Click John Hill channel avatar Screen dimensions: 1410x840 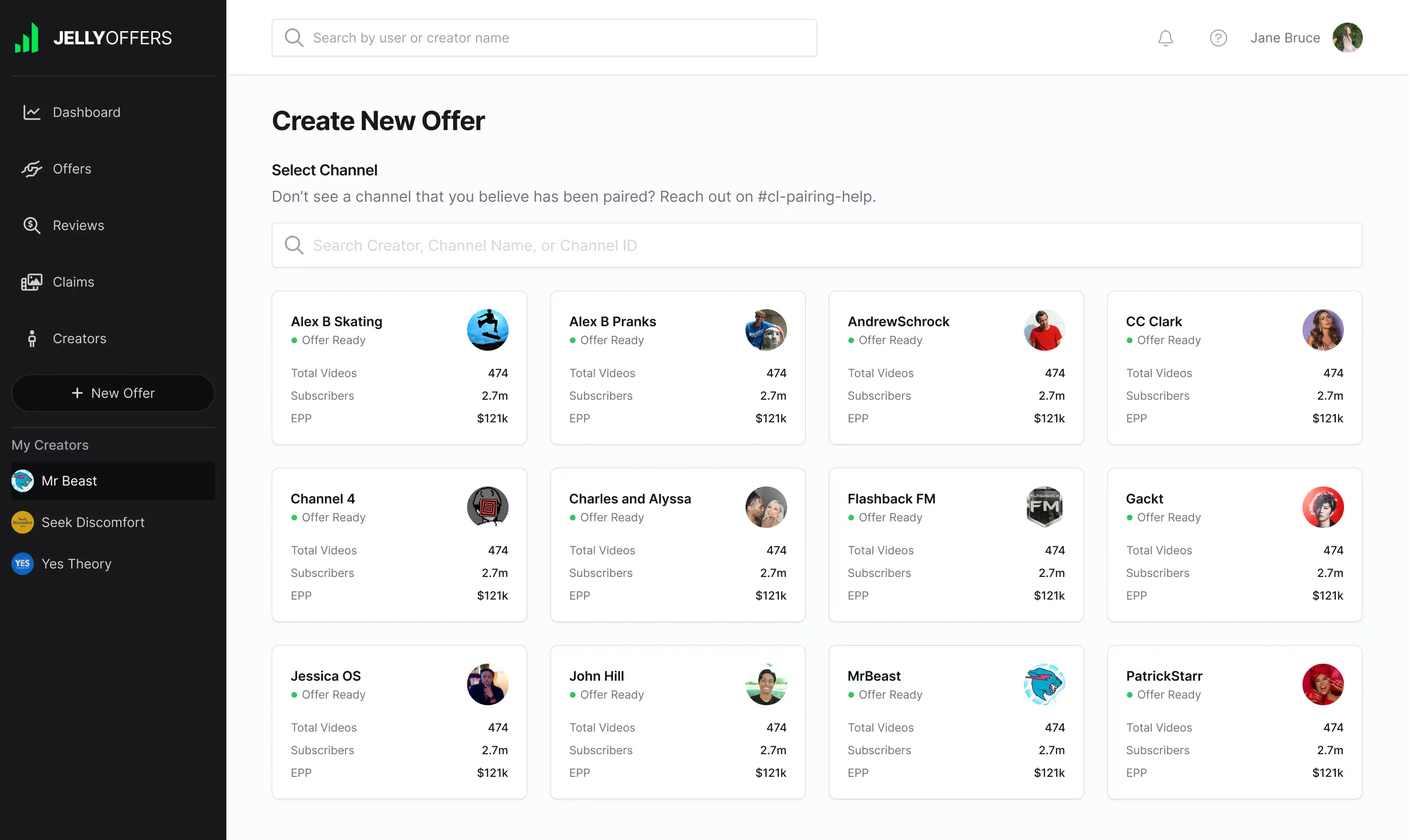pyautogui.click(x=765, y=684)
